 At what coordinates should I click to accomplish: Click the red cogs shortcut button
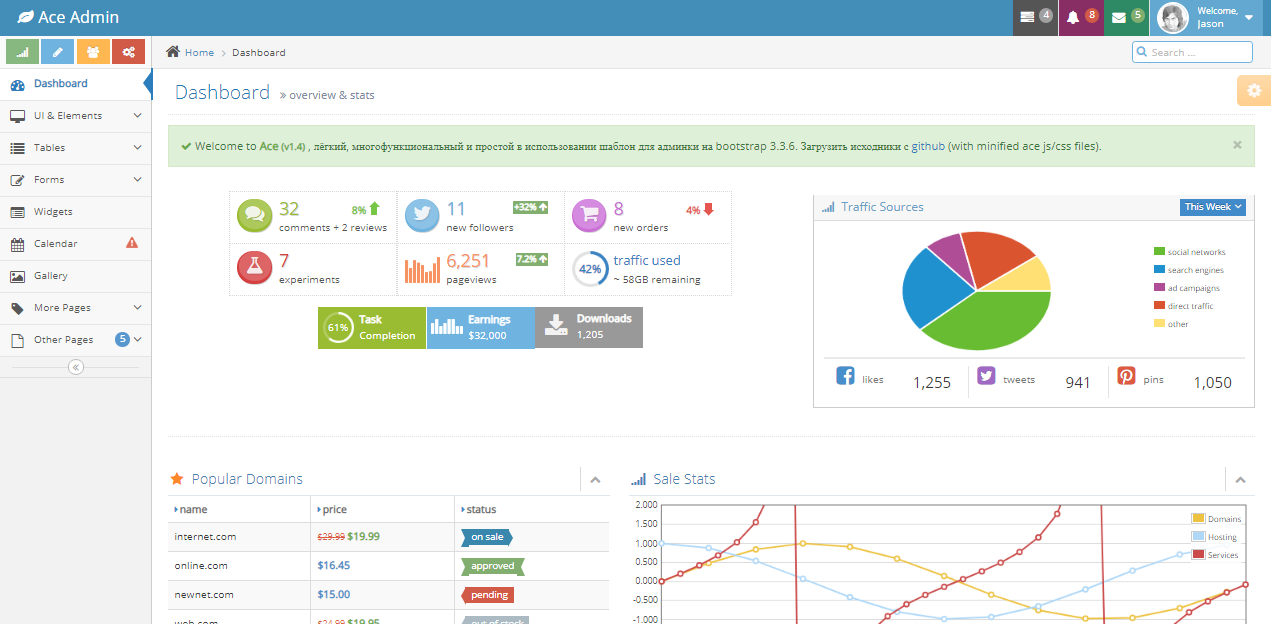(x=128, y=52)
